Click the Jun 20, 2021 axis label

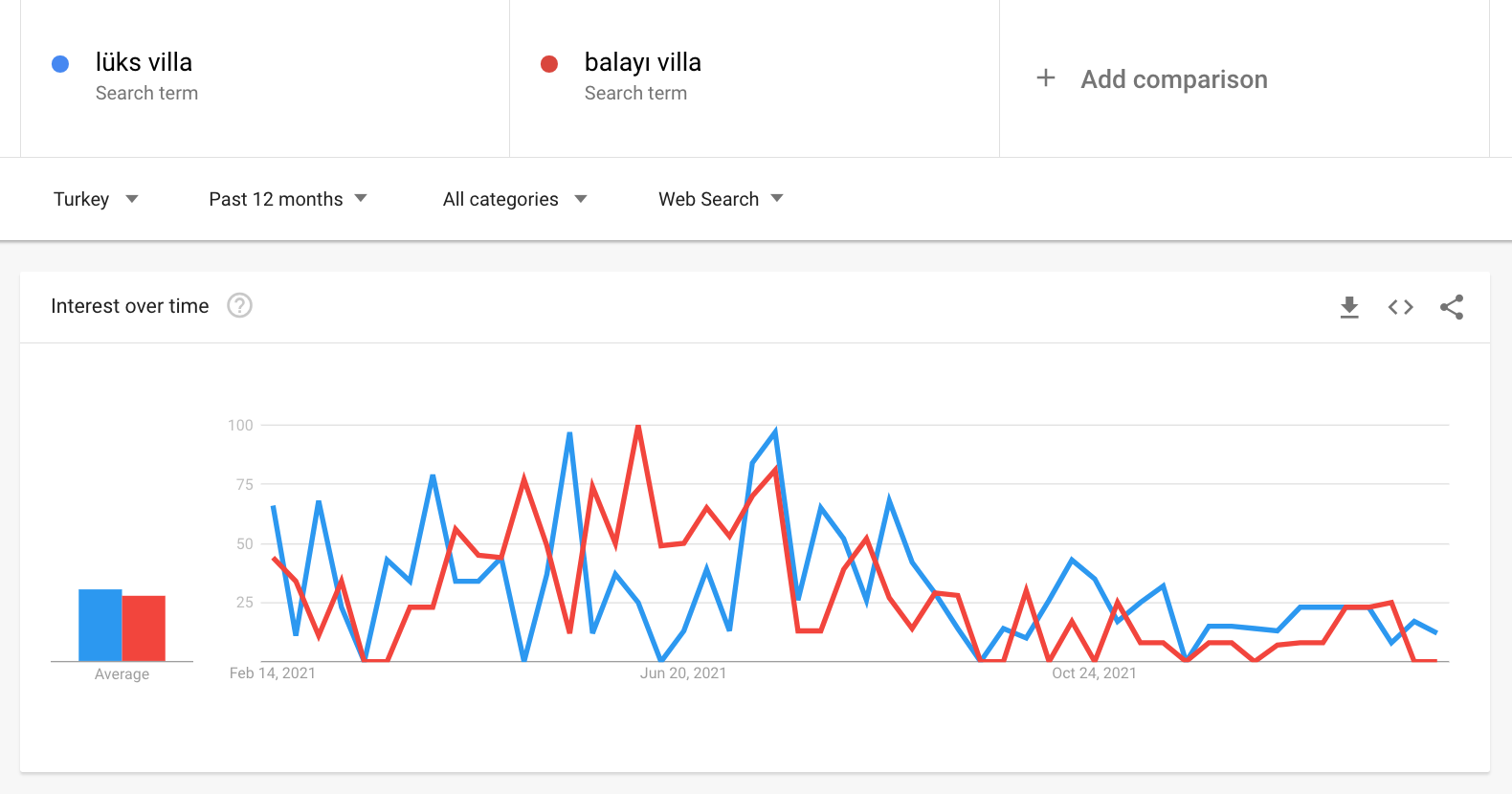[x=683, y=673]
